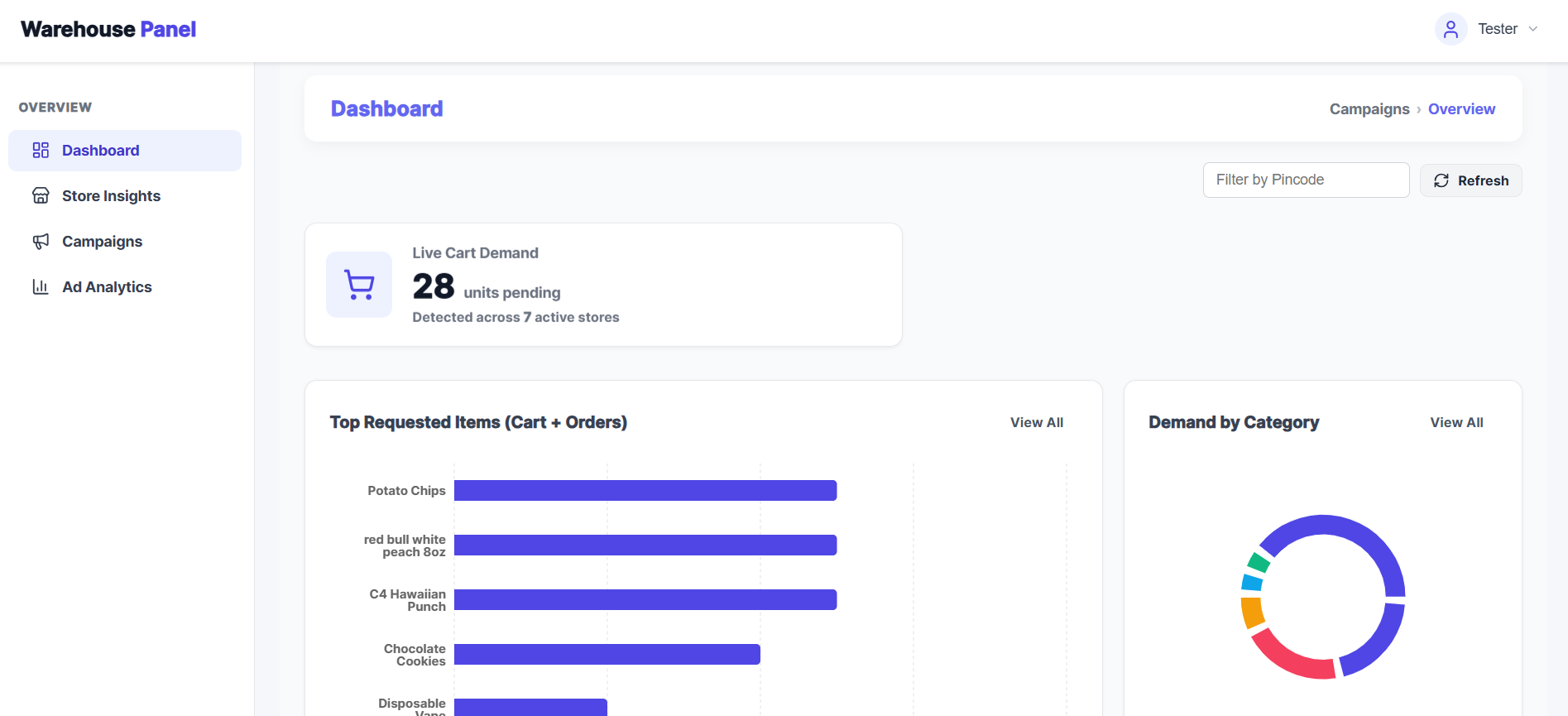The width and height of the screenshot is (1568, 716).
Task: Select the Chocolate Cookies bar in chart
Action: pos(607,655)
